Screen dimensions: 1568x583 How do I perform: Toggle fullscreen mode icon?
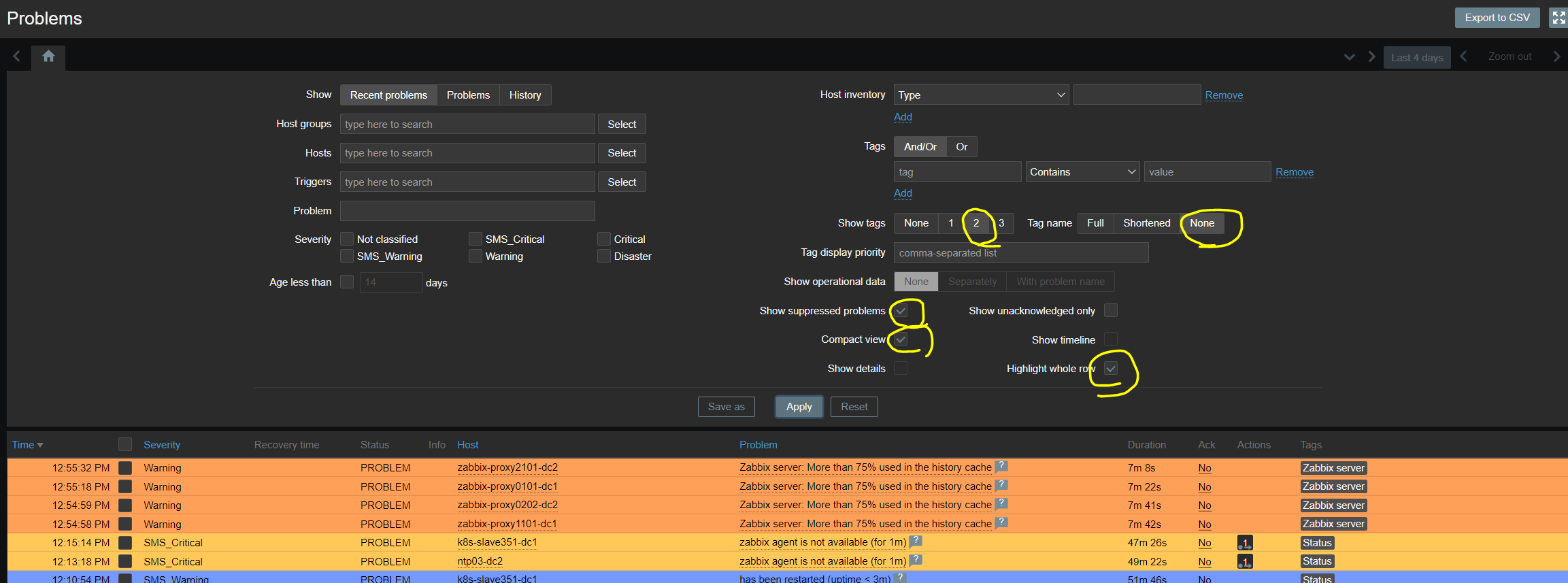[x=1558, y=18]
